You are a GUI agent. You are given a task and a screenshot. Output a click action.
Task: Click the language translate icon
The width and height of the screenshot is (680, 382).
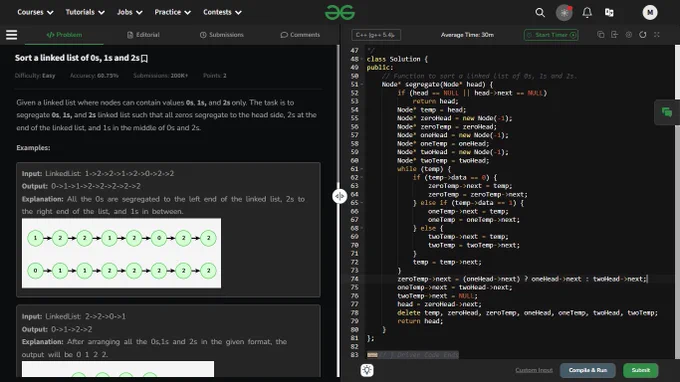(x=609, y=13)
